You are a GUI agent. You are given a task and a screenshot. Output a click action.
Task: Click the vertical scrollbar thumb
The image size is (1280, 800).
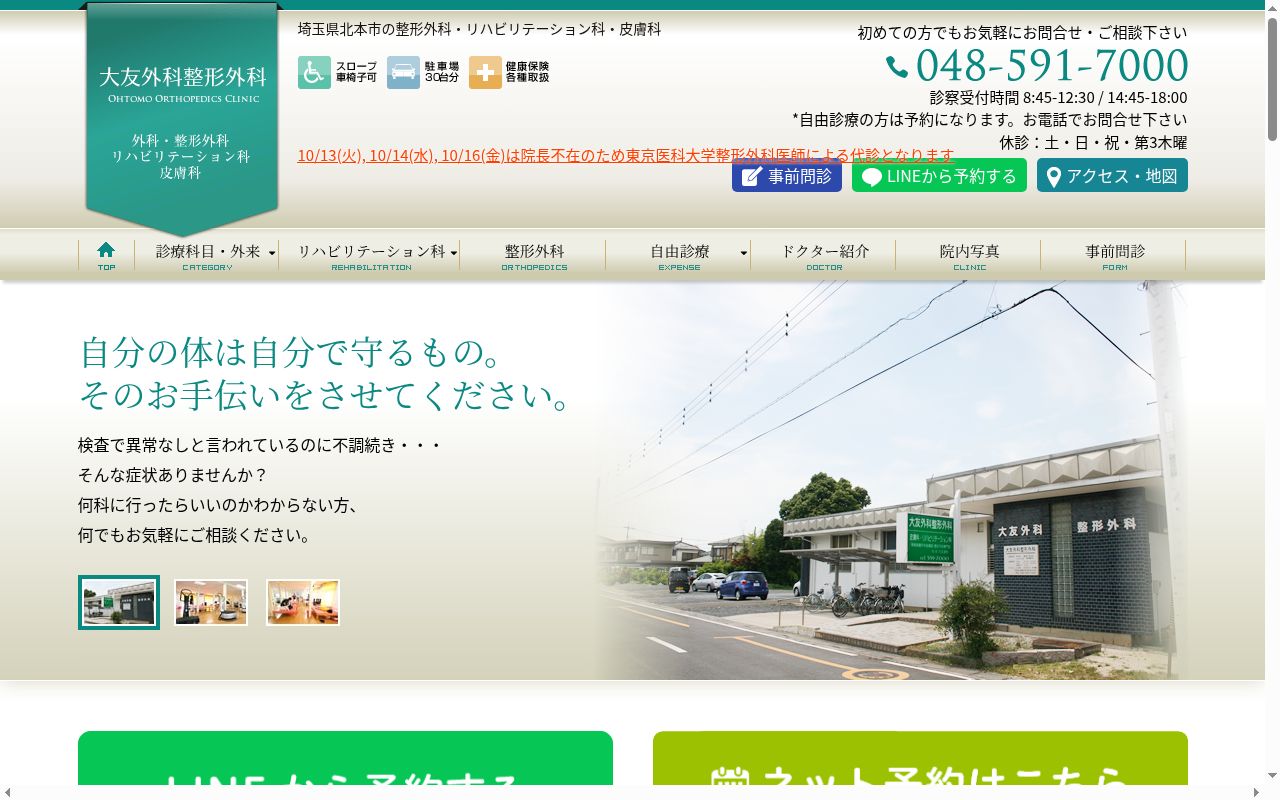tap(1272, 80)
